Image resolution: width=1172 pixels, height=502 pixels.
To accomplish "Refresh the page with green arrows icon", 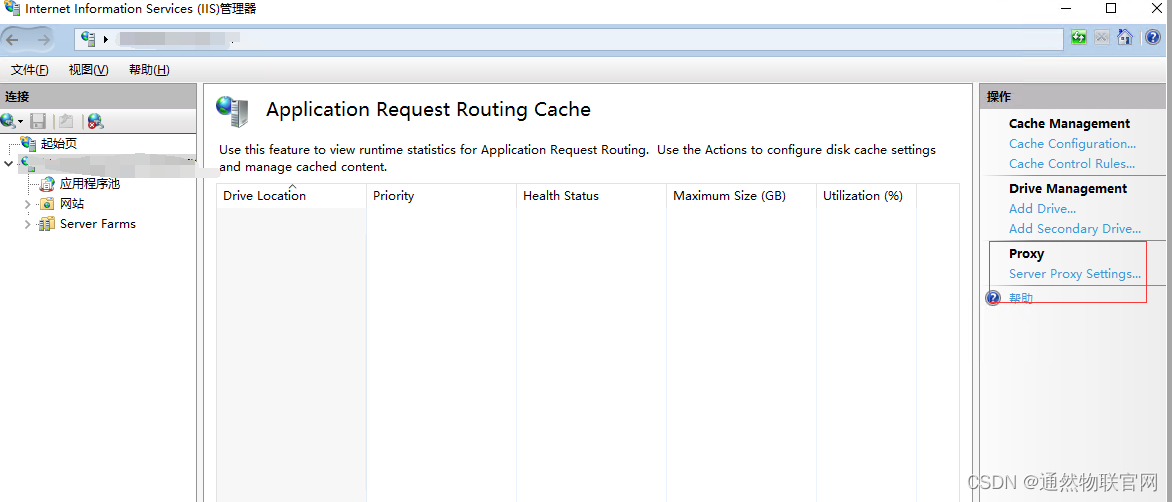I will pyautogui.click(x=1079, y=37).
